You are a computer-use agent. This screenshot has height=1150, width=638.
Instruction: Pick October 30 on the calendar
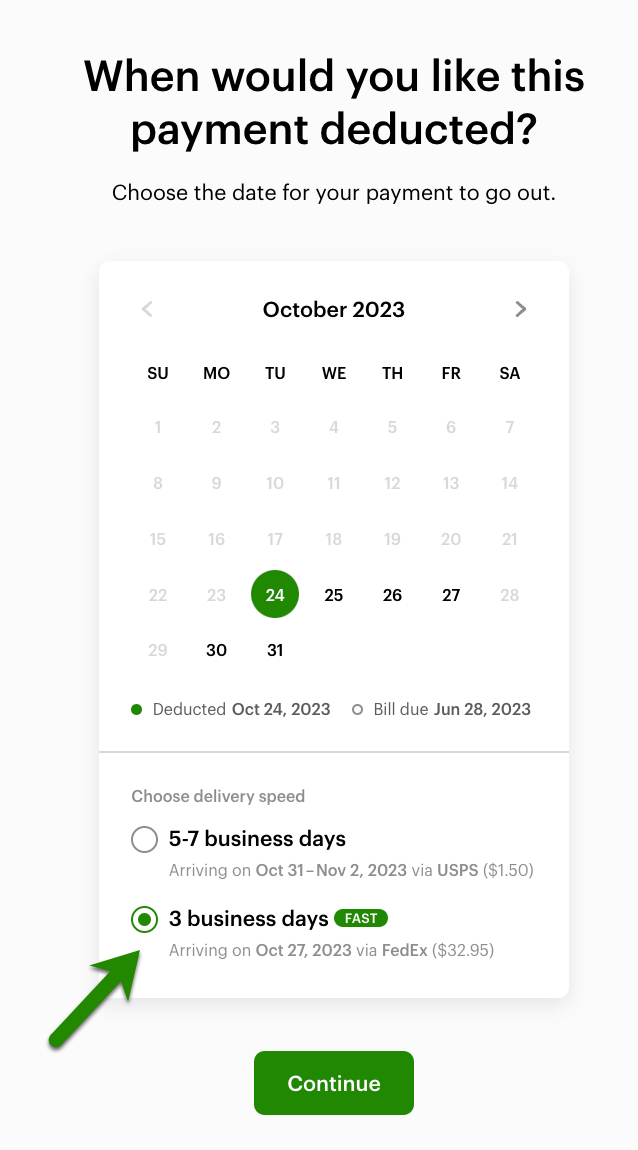(216, 650)
